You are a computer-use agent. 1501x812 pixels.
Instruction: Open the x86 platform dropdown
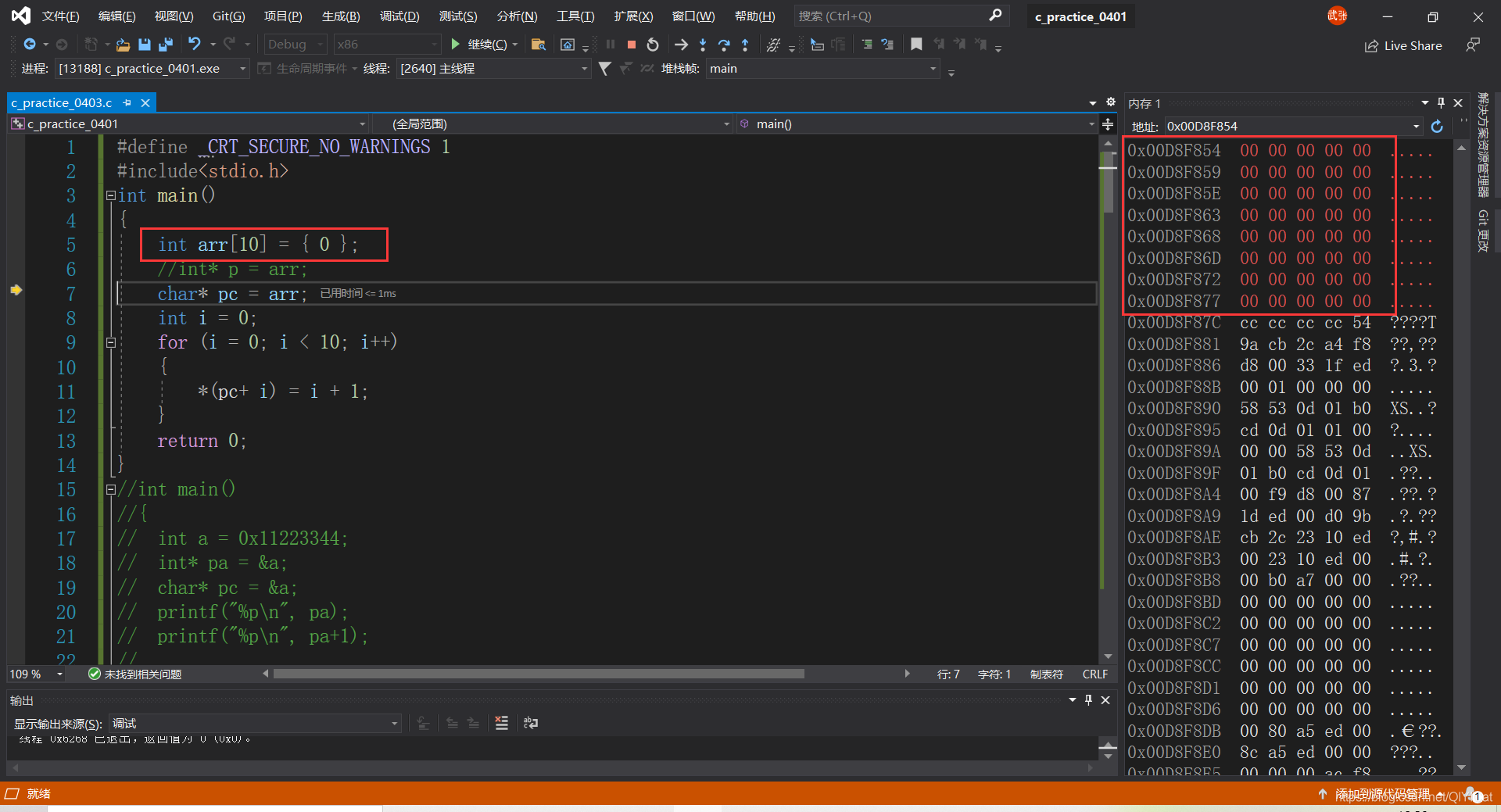(387, 45)
